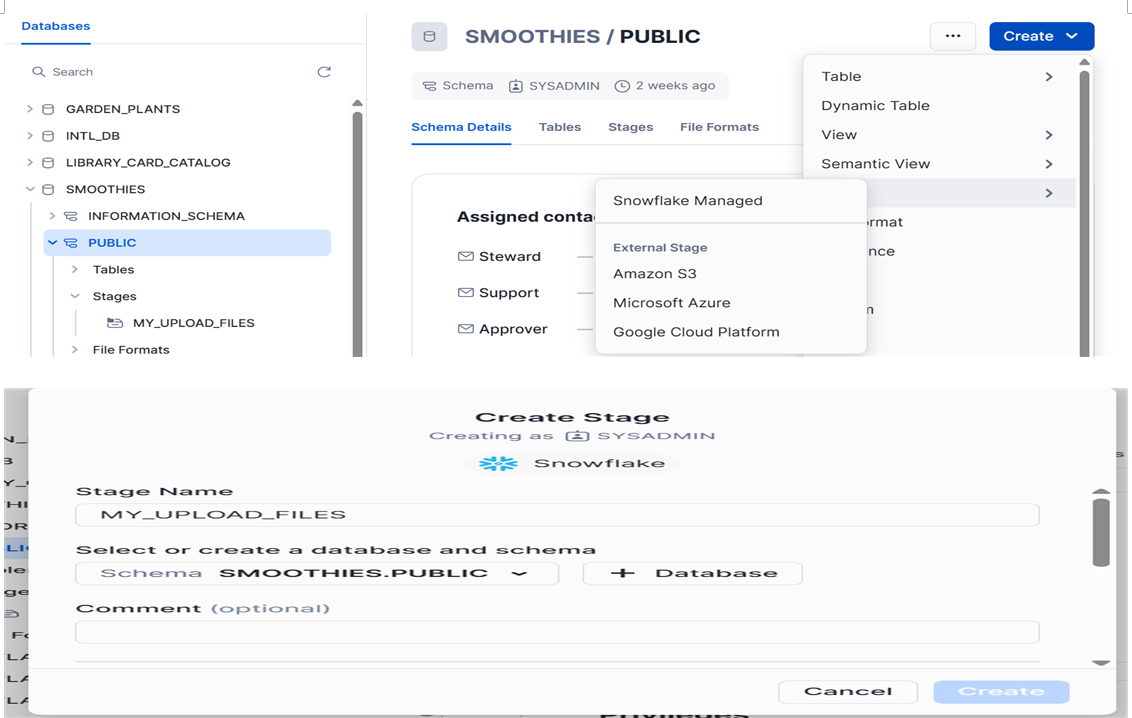Expand the INTL_DB database node

click(30, 136)
